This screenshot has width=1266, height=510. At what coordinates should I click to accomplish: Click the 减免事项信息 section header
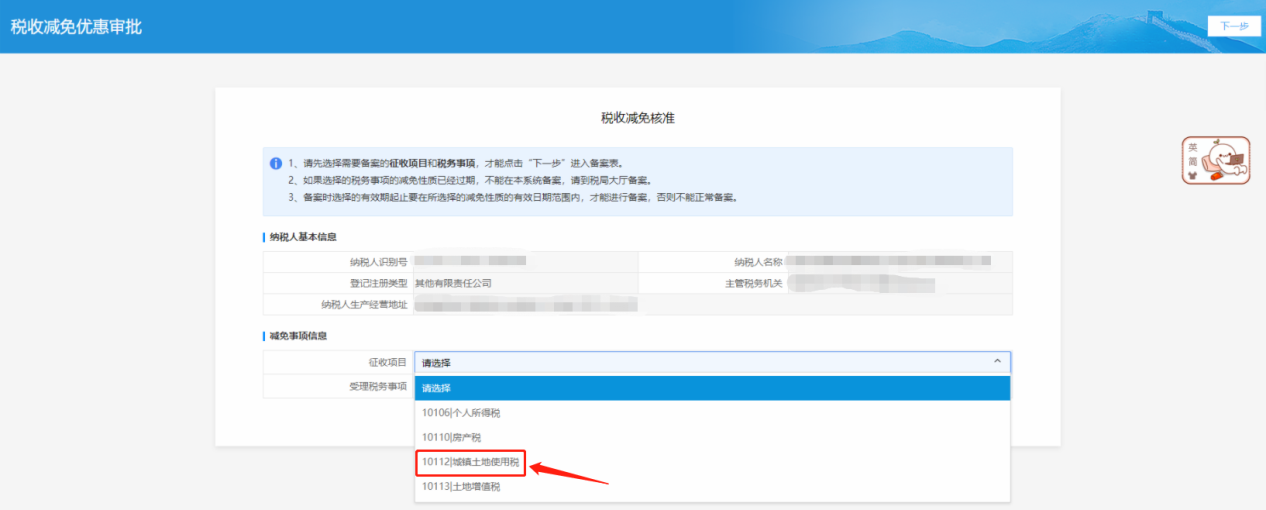click(298, 336)
